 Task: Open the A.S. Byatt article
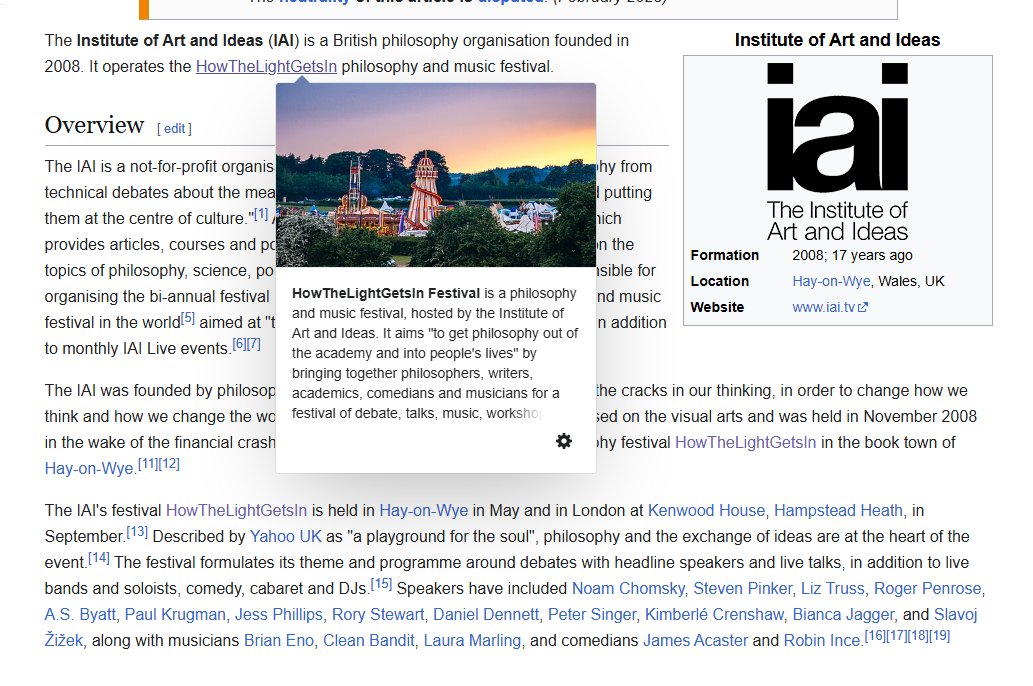pyautogui.click(x=80, y=615)
